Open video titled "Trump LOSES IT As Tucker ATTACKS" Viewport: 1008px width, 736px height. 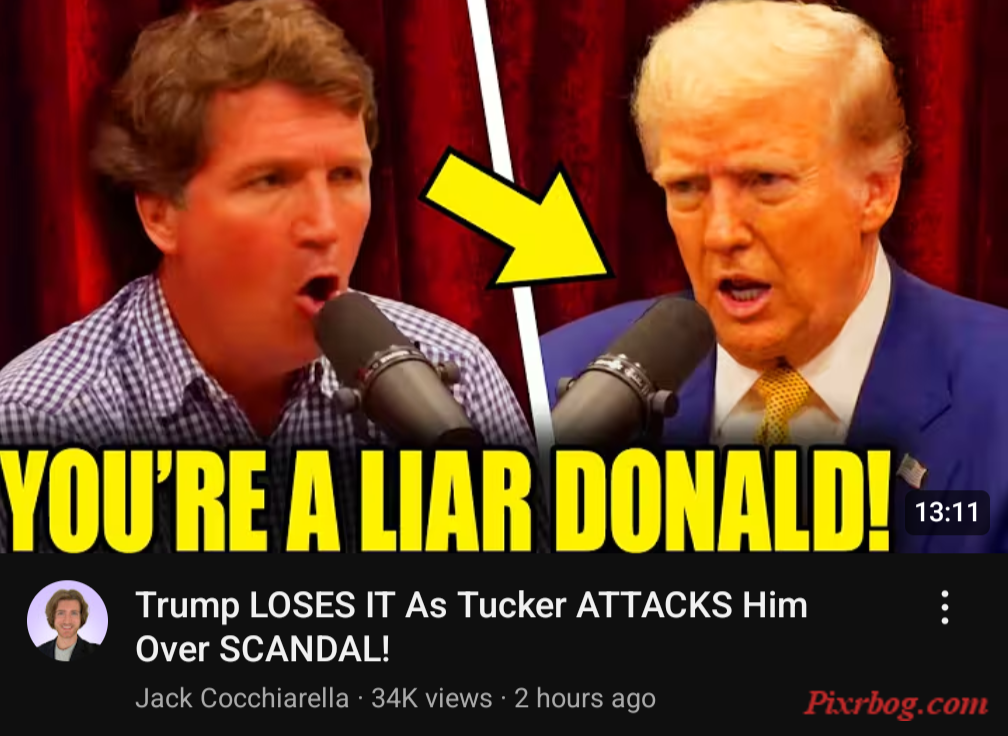pyautogui.click(x=471, y=626)
